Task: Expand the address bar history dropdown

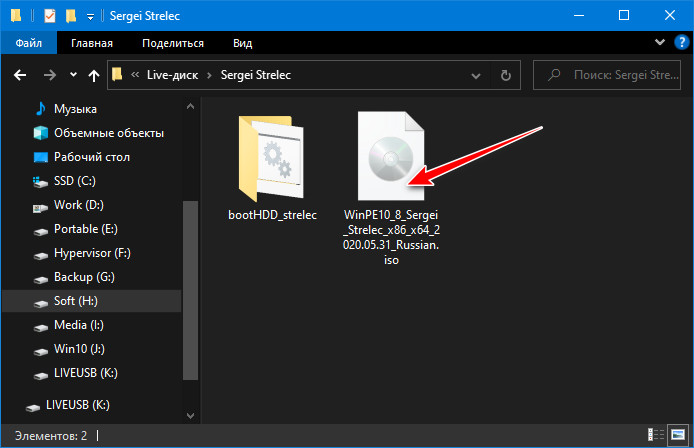Action: [476, 76]
